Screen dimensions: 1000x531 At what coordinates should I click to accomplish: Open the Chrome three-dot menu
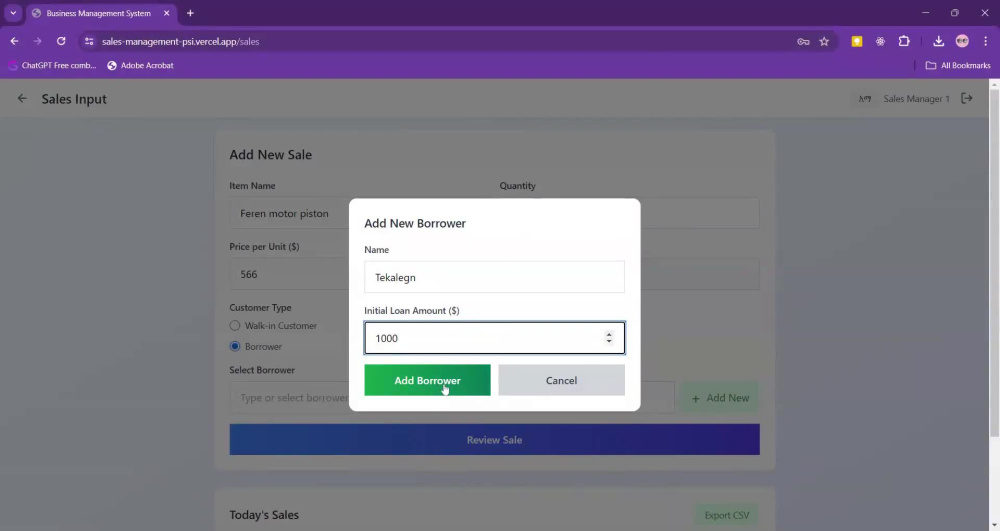click(x=985, y=41)
